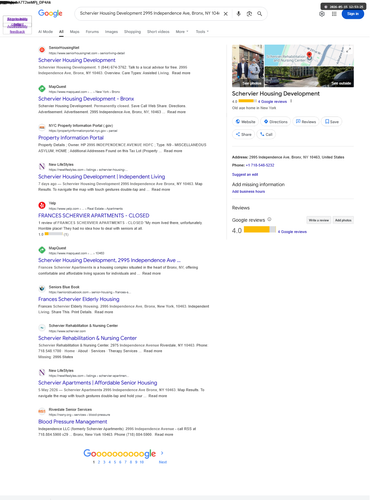Click the Website button in knowledge panel
The image size is (374, 500).
click(x=245, y=122)
